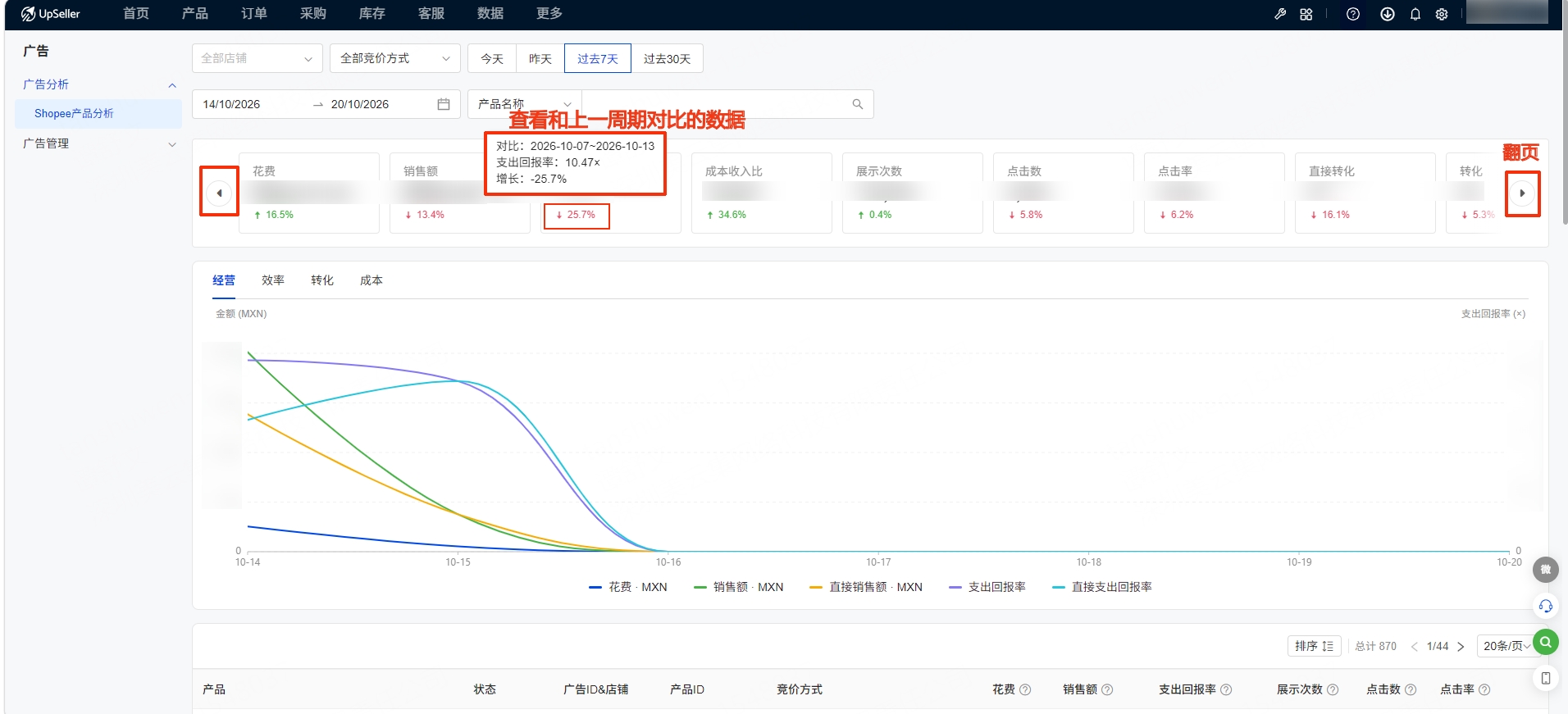Open the settings gear icon
Screen dimensions: 1568x714
[1442, 14]
